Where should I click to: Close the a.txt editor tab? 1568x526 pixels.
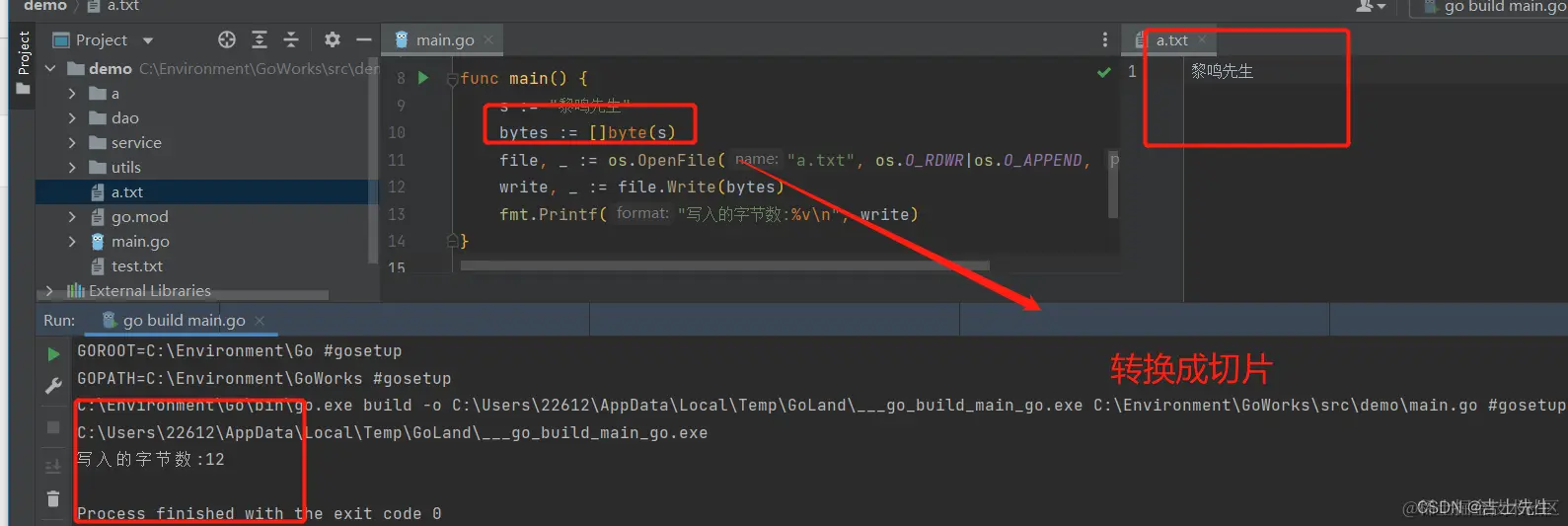pos(1202,40)
